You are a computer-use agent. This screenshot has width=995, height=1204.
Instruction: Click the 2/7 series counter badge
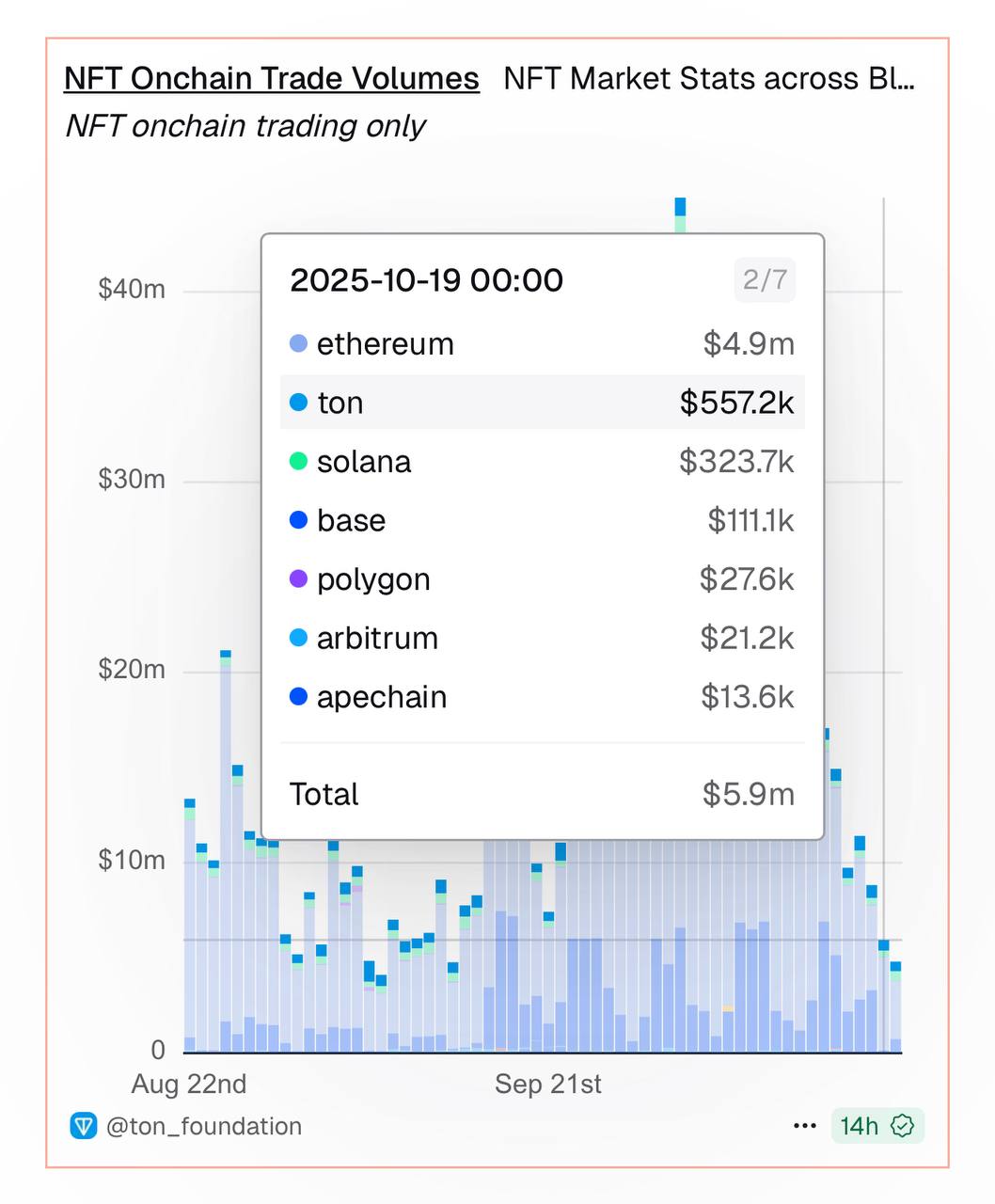764,280
